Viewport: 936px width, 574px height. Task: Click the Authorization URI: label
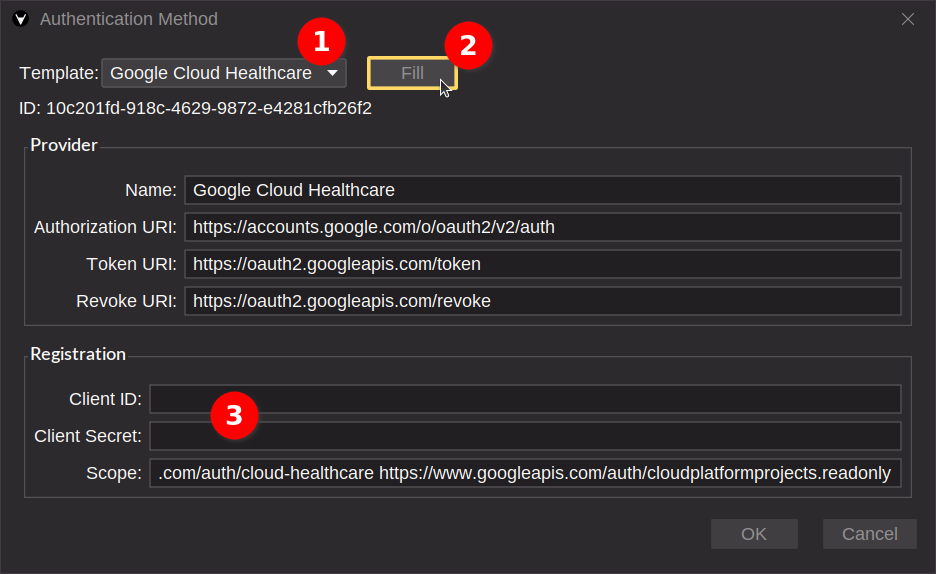[105, 227]
